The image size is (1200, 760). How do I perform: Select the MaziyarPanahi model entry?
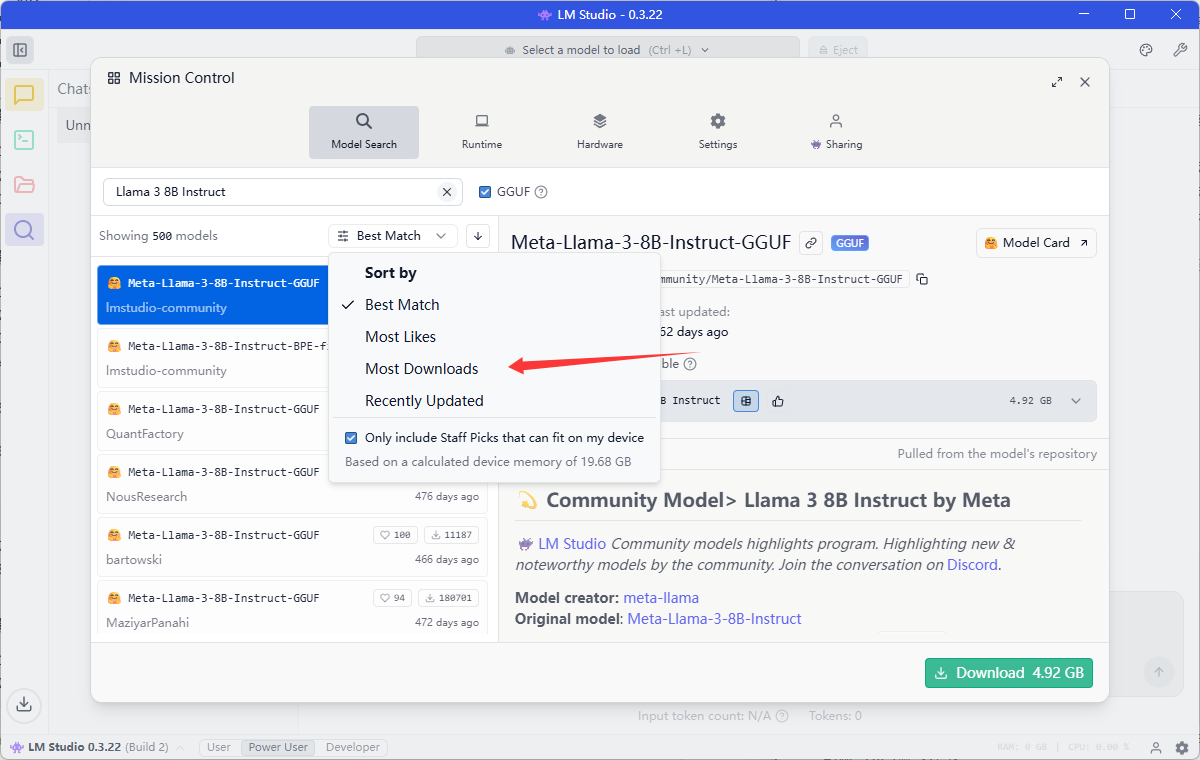coord(292,610)
